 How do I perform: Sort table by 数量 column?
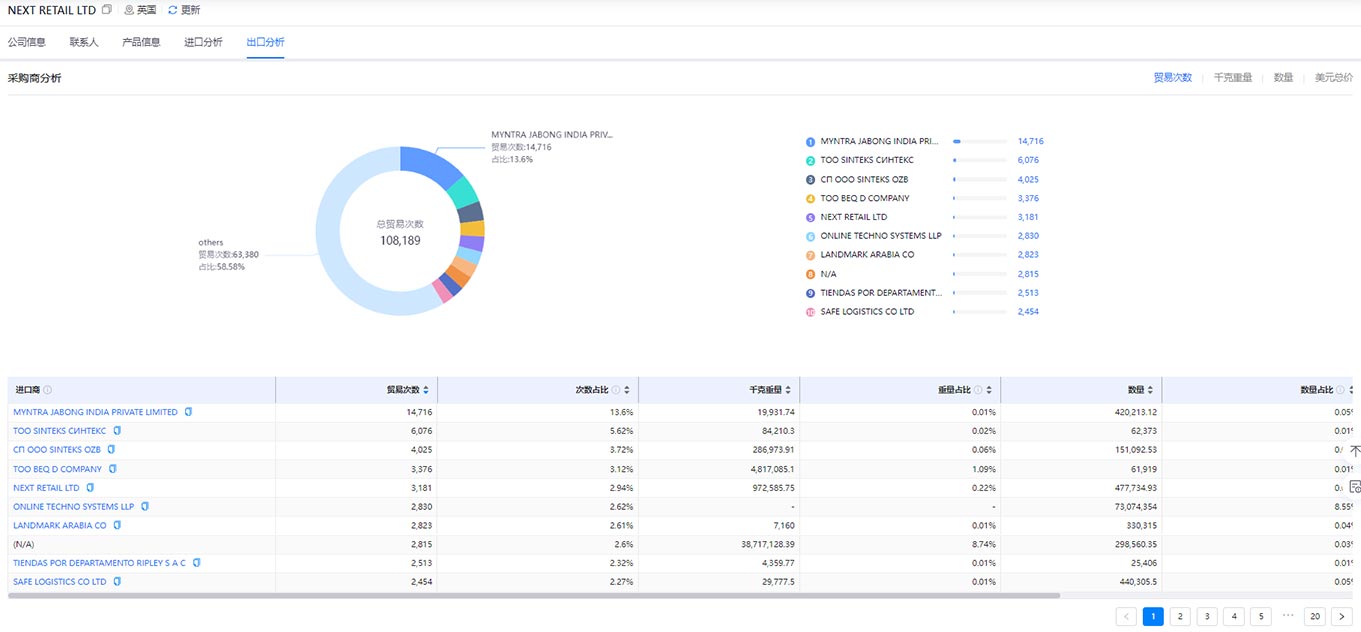[x=1150, y=390]
